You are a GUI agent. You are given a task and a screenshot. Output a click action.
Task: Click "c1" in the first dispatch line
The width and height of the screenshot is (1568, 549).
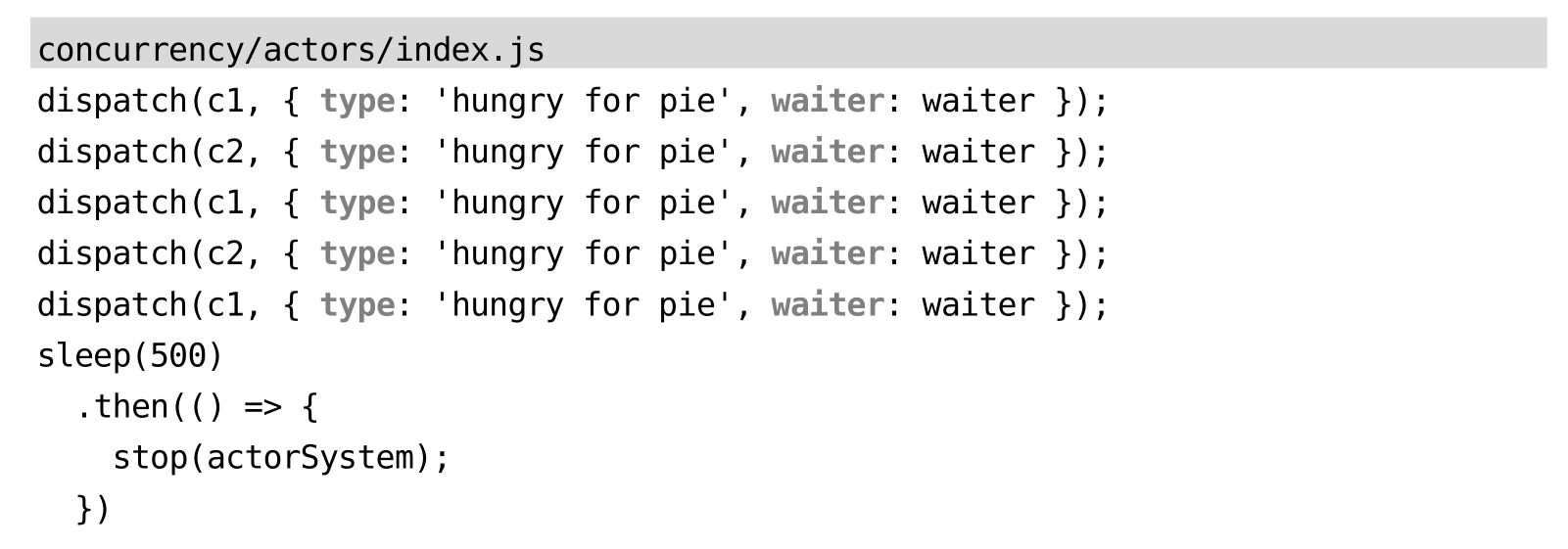click(x=224, y=102)
